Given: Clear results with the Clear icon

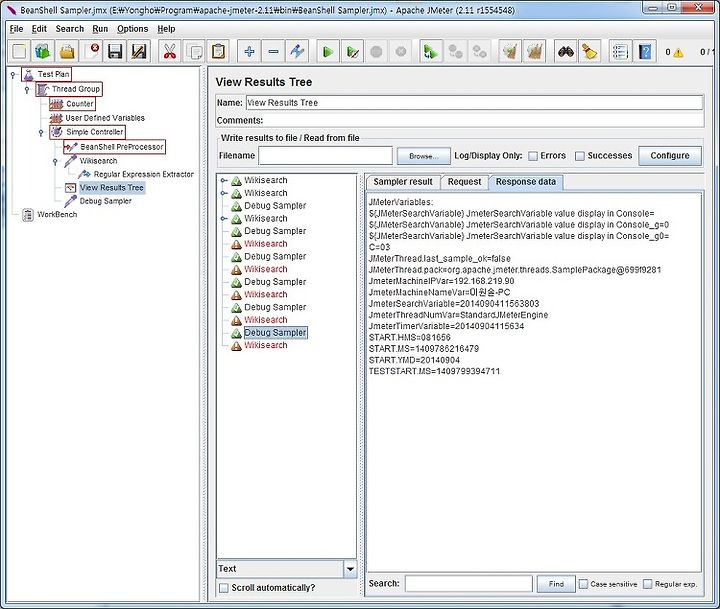Looking at the screenshot, I should (510, 51).
